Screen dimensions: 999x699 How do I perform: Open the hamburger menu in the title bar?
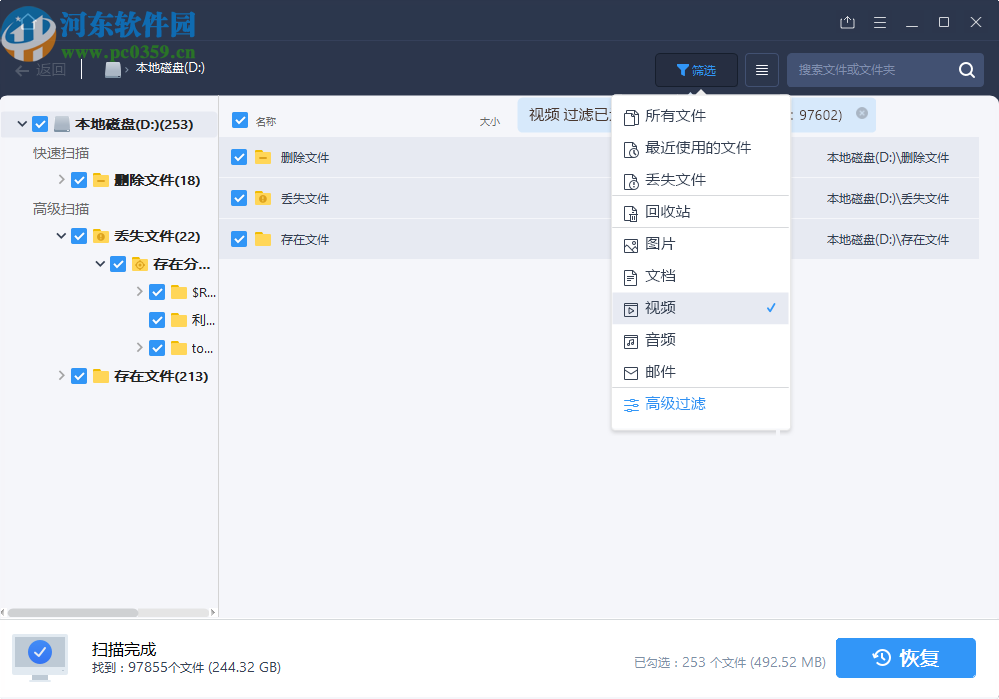pyautogui.click(x=881, y=21)
